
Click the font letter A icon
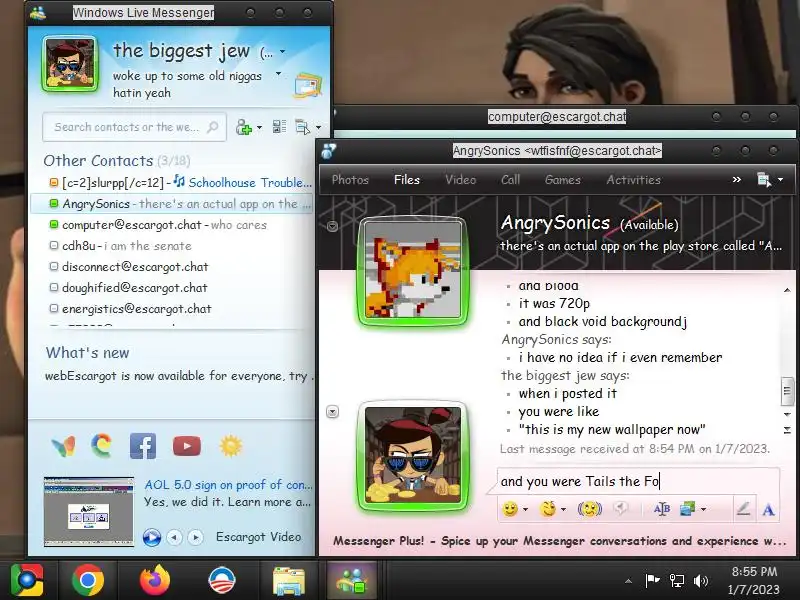(768, 509)
